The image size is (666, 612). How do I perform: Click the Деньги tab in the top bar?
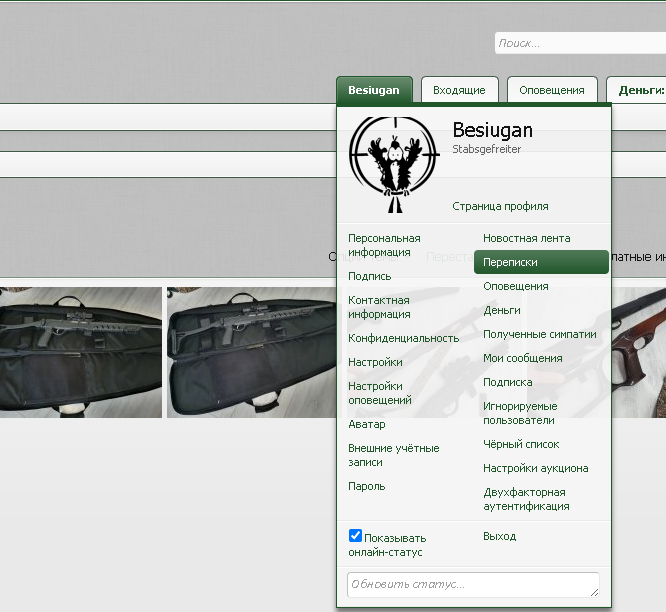(x=636, y=90)
